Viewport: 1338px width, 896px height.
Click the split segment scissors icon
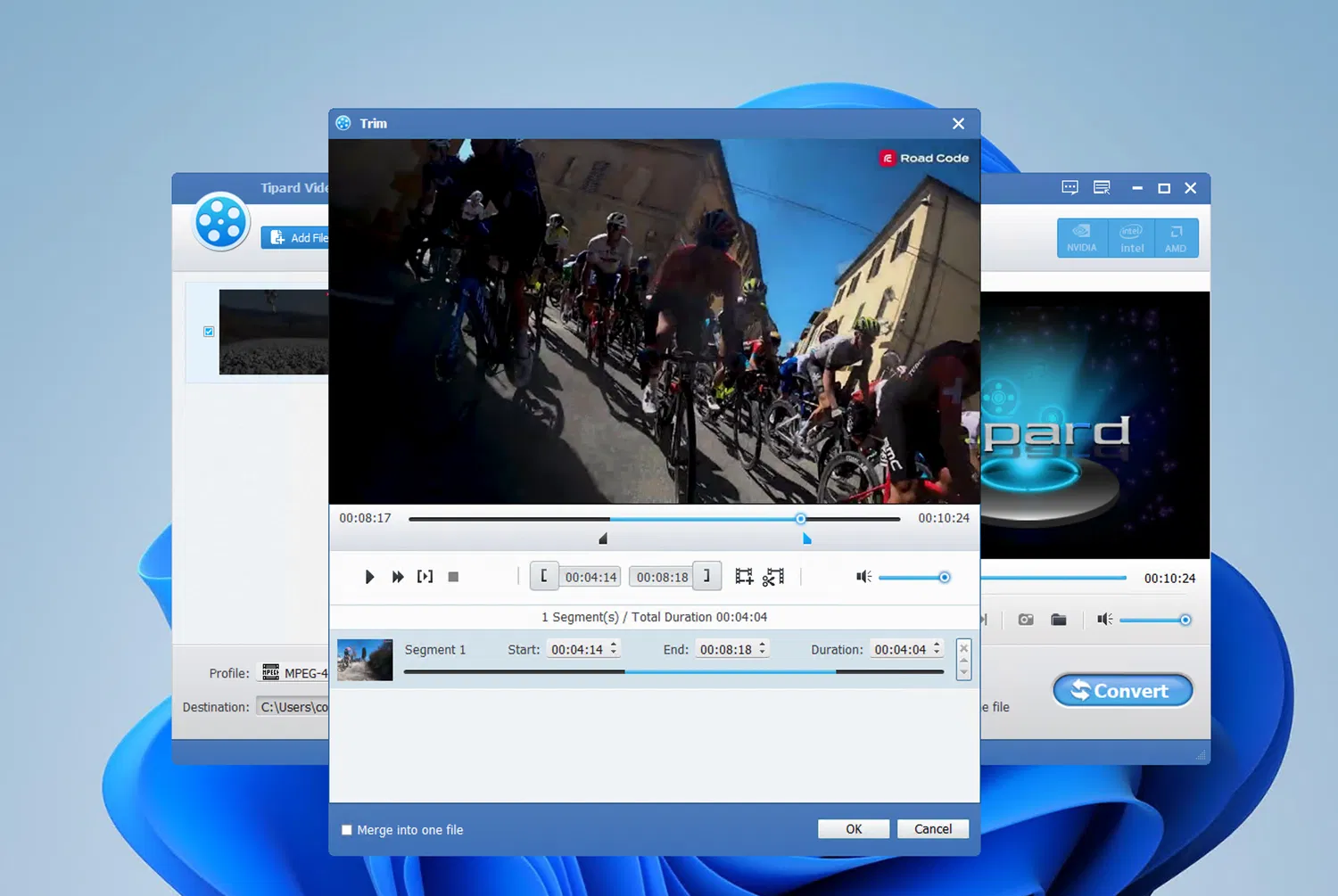coord(773,577)
